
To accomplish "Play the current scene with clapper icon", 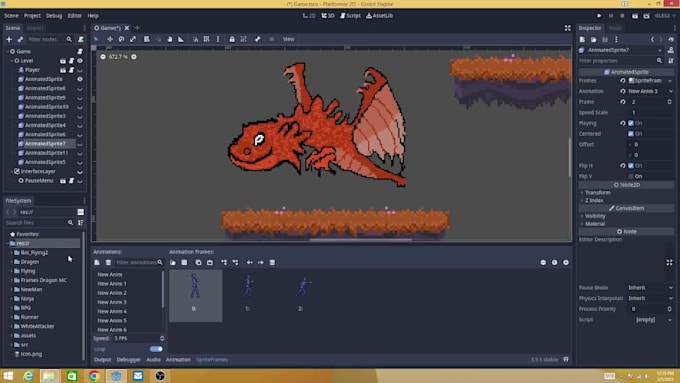I will pyautogui.click(x=634, y=16).
